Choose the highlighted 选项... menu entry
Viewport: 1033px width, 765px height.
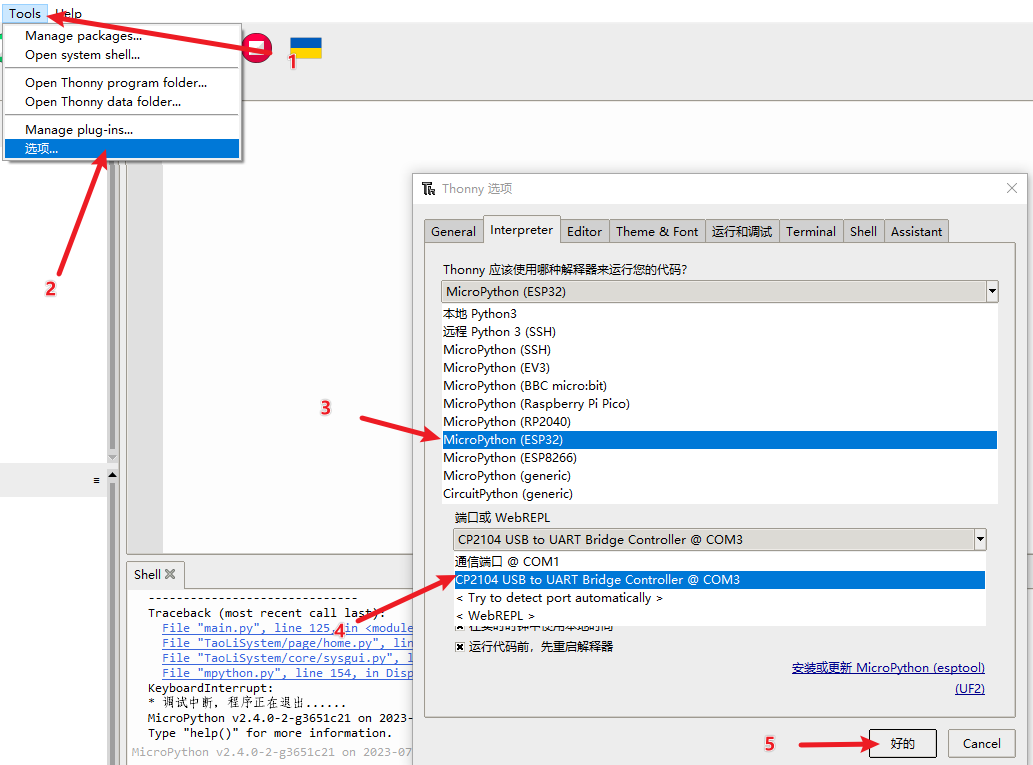click(x=122, y=148)
